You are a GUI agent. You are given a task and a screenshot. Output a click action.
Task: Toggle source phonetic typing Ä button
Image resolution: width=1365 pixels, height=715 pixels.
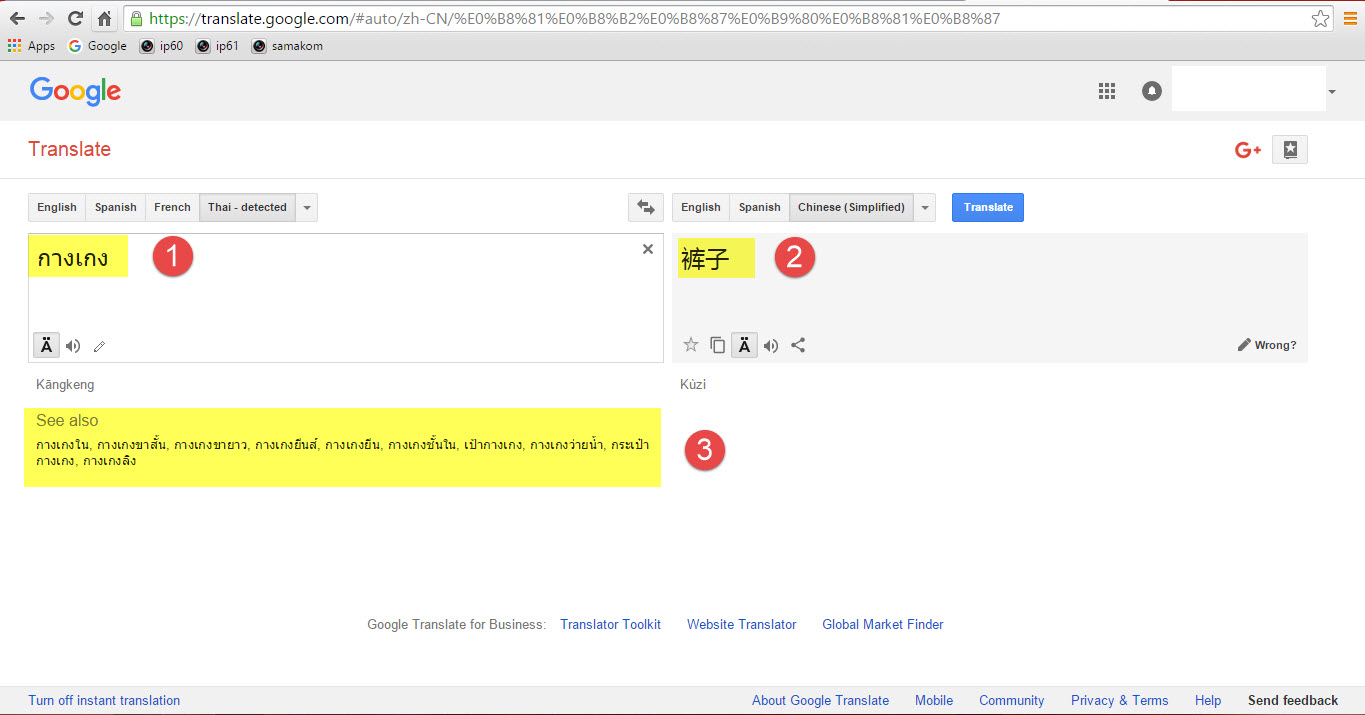coord(46,345)
